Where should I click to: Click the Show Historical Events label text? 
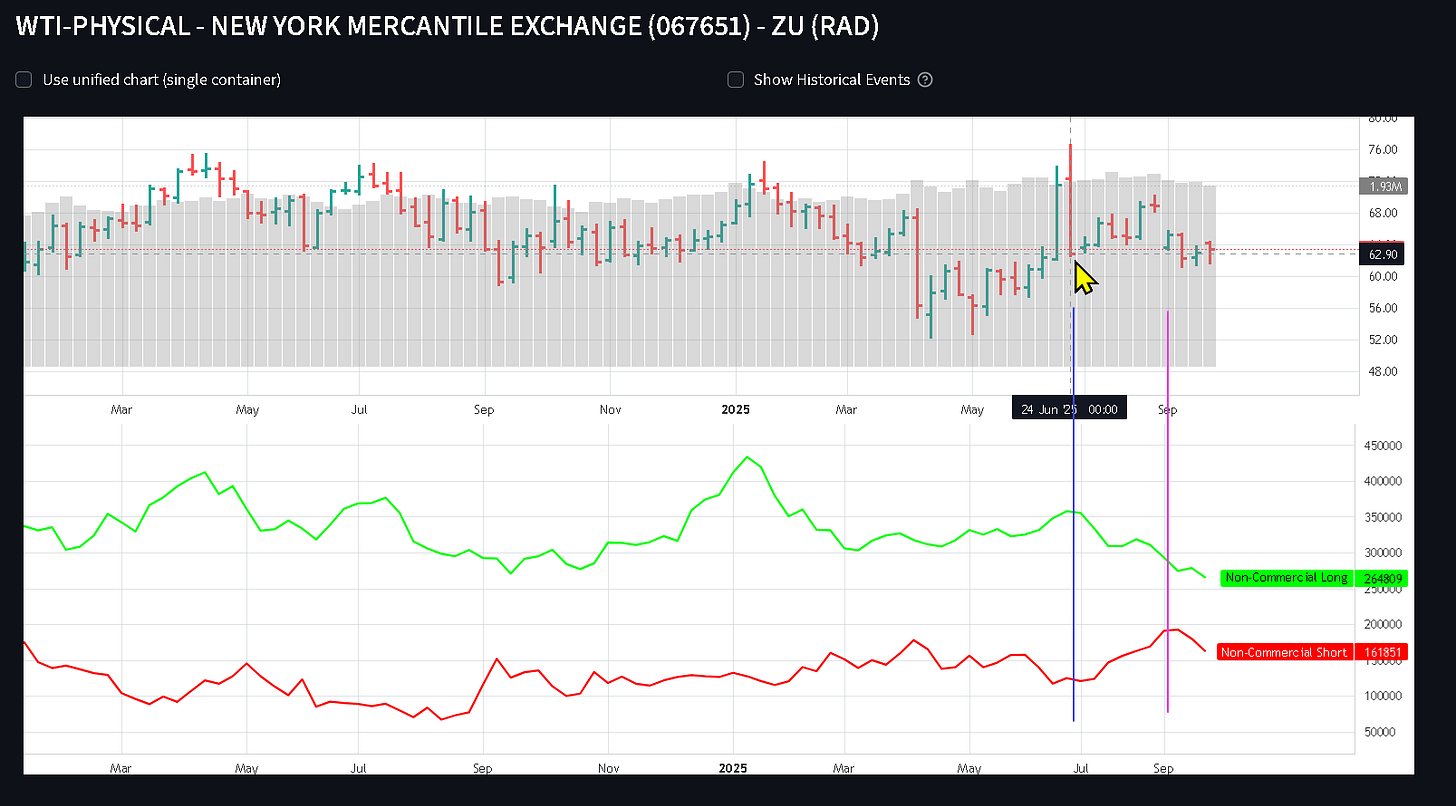[832, 80]
